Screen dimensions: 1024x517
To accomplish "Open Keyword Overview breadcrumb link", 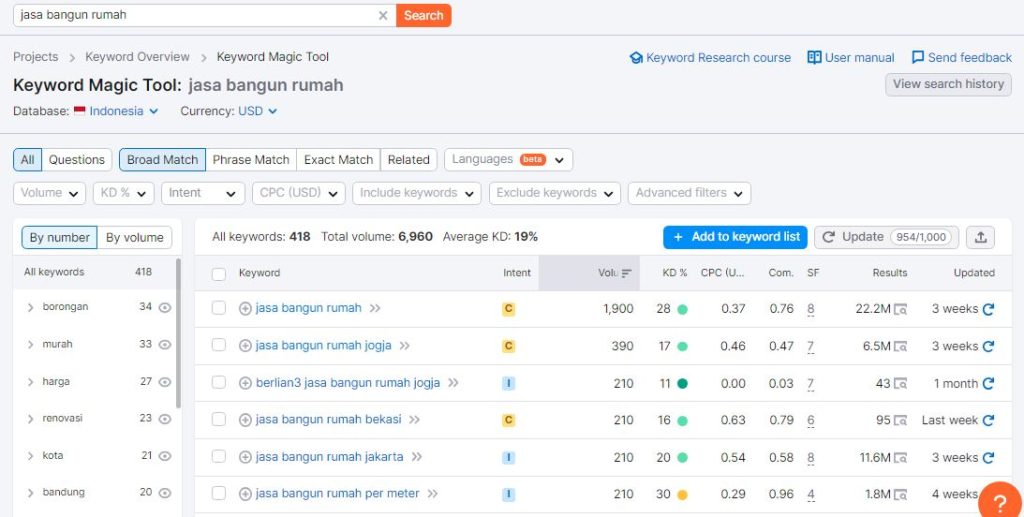I will pyautogui.click(x=137, y=57).
